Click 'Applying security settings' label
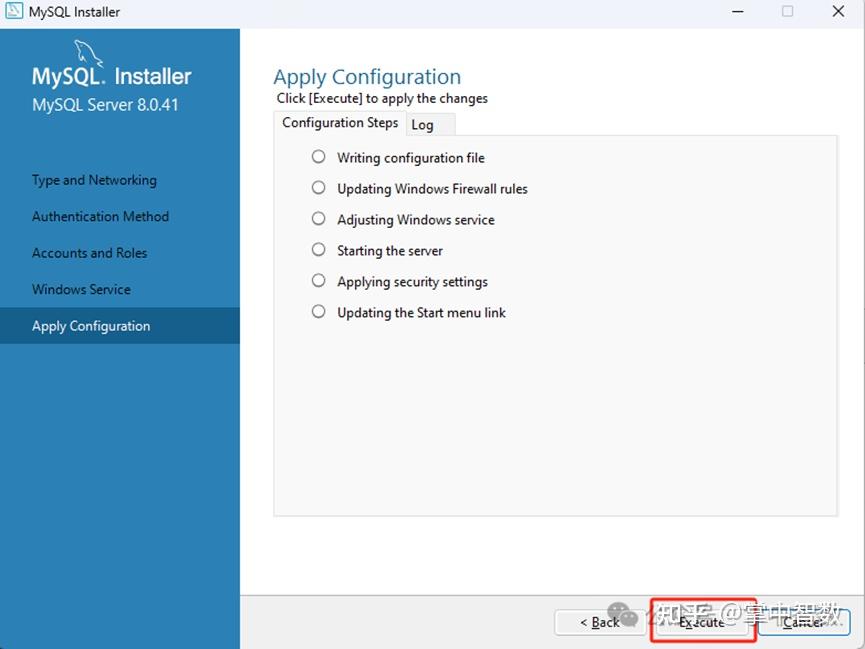The image size is (865, 649). (x=413, y=281)
